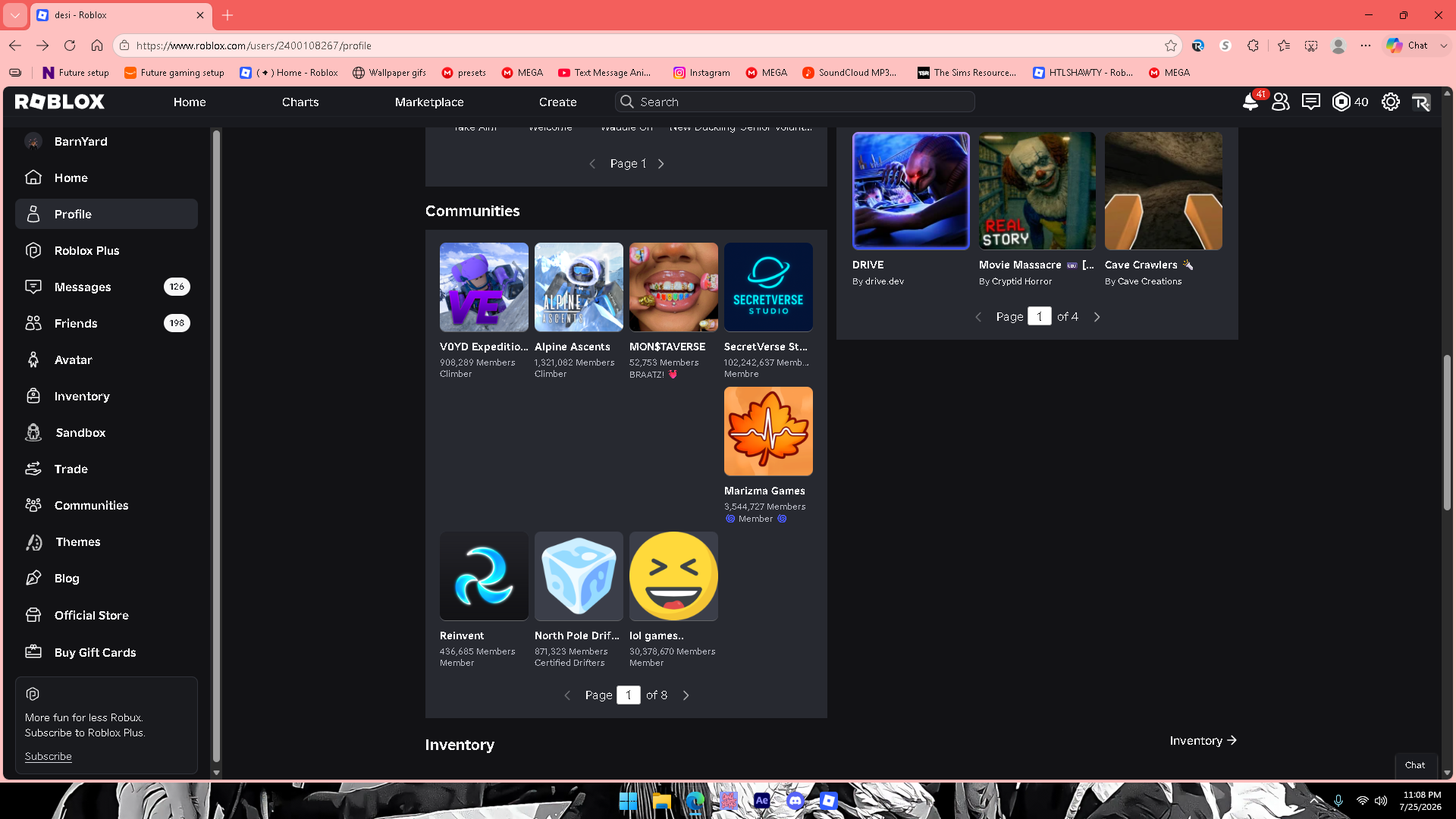Viewport: 1456px width, 819px height.
Task: Open friend requests icon in header
Action: tap(1281, 102)
